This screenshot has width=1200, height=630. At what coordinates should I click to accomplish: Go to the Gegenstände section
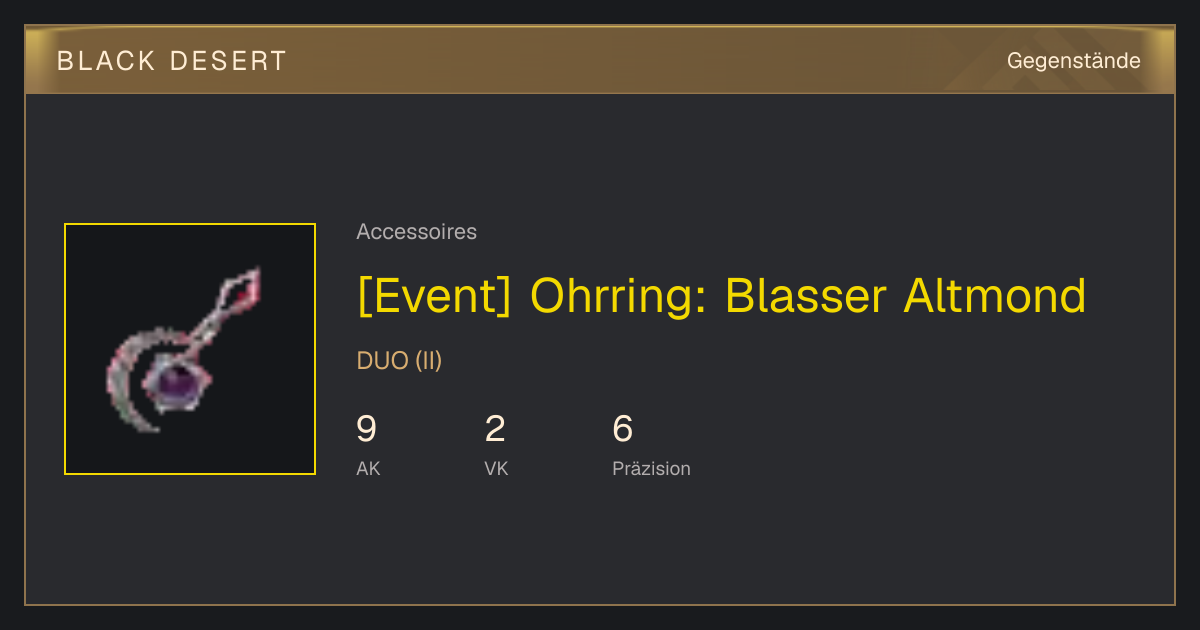click(x=1073, y=61)
